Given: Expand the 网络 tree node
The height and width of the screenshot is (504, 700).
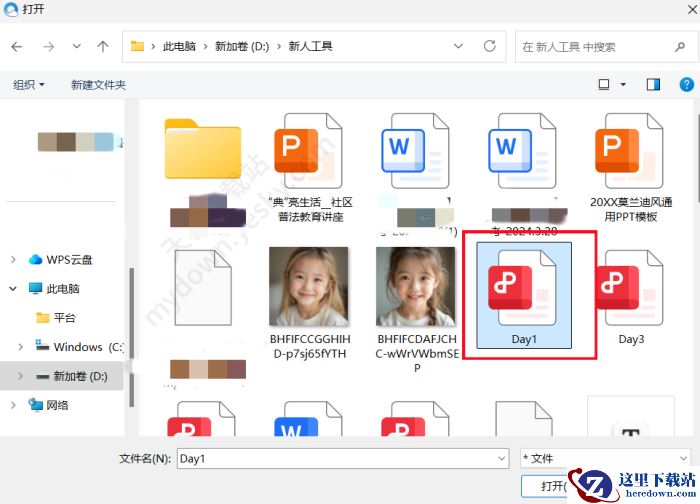Looking at the screenshot, I should (13, 405).
